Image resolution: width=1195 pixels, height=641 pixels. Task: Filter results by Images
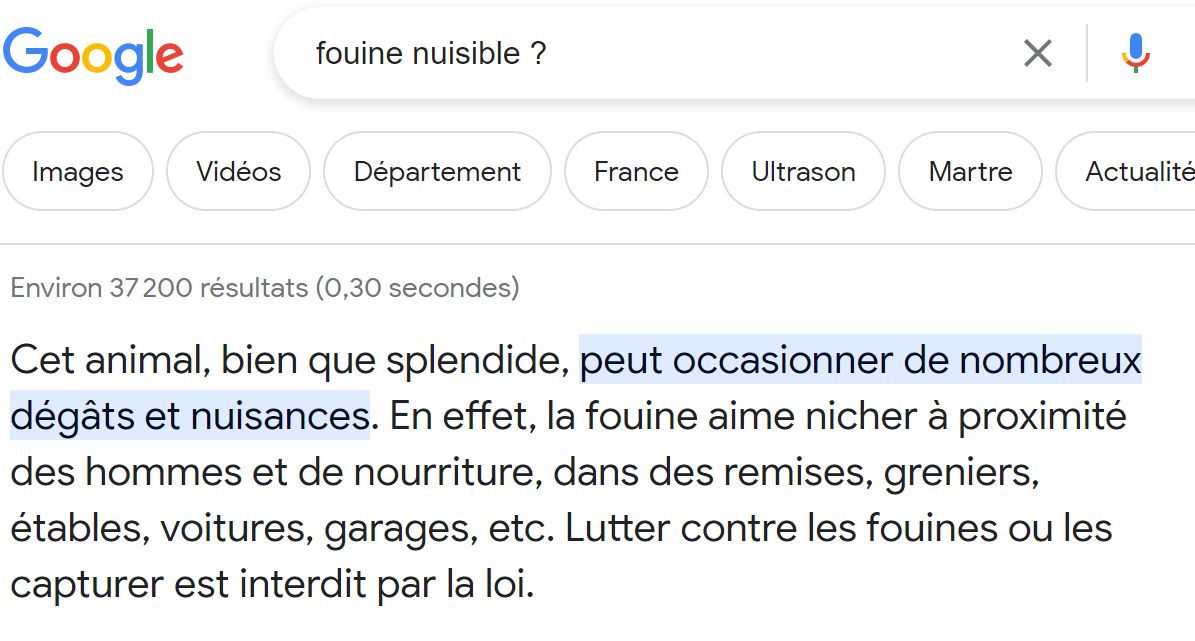tap(78, 171)
